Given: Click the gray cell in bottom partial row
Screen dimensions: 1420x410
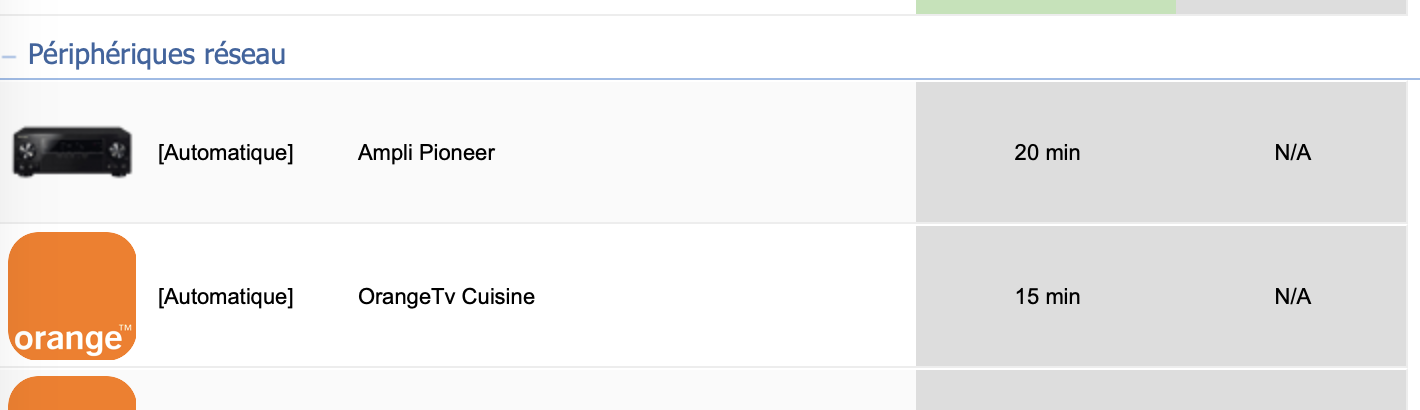Looking at the screenshot, I should pos(1161,390).
